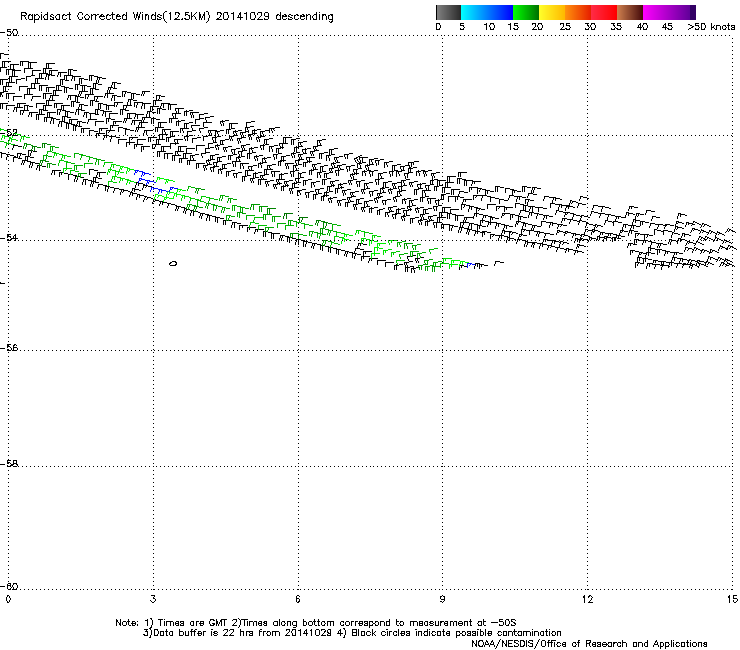This screenshot has height=650, width=740.
Task: Click the gray 0-5 knots color band
Action: (448, 12)
